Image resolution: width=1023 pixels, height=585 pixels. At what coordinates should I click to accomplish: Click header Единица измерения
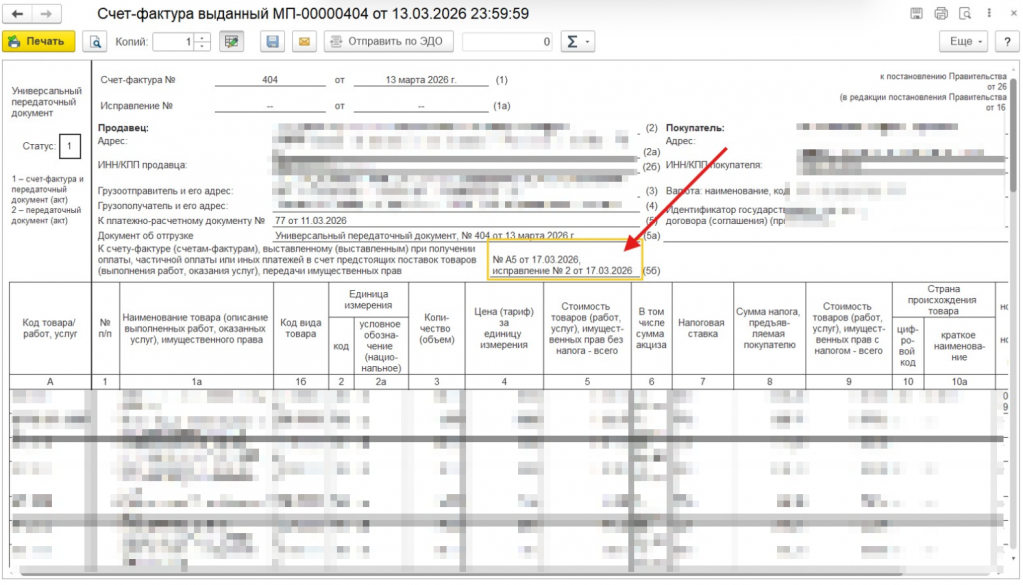point(369,300)
